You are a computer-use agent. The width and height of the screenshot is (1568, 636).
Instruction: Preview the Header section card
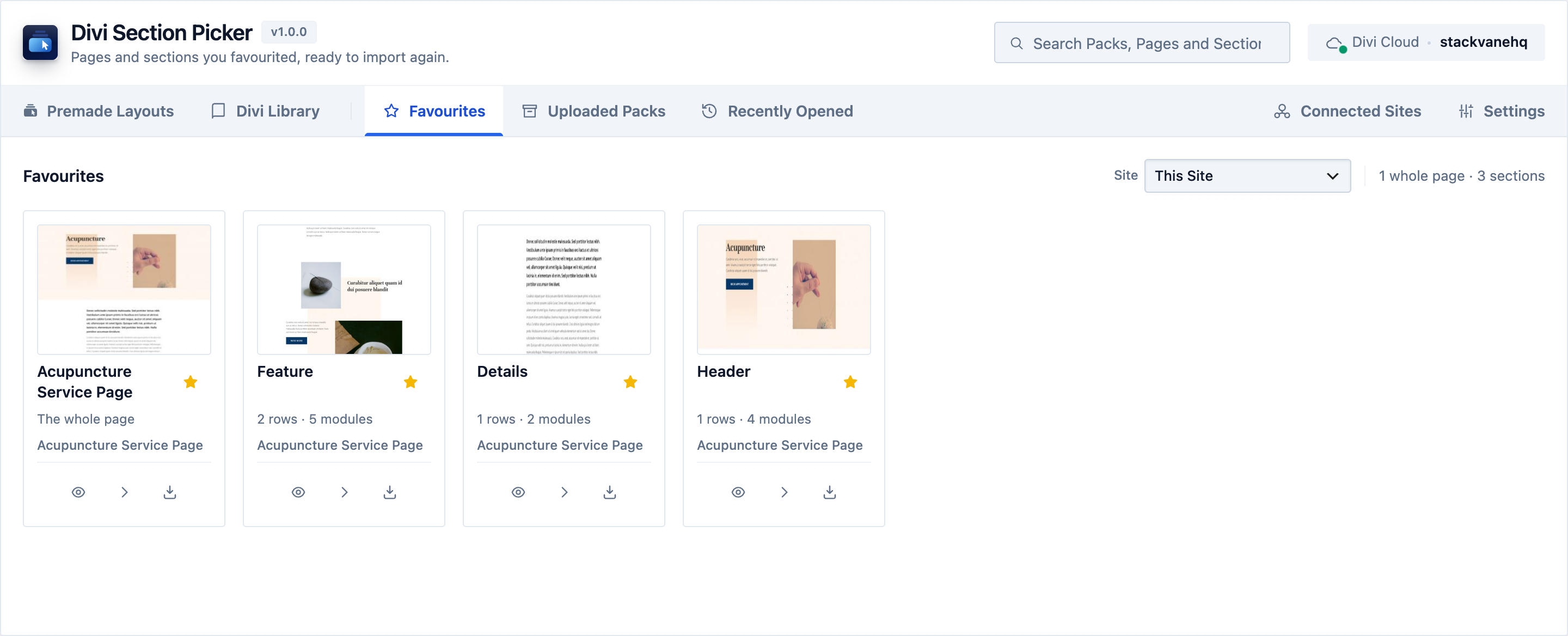coord(738,492)
